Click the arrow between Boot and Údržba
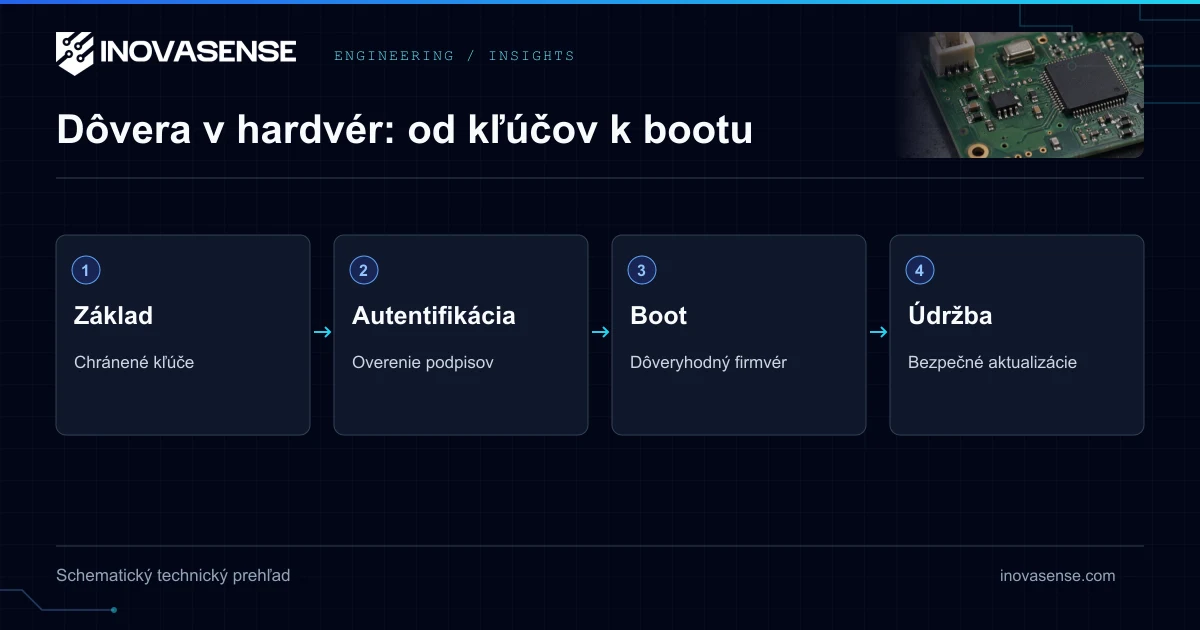This screenshot has height=630, width=1200. (x=878, y=332)
